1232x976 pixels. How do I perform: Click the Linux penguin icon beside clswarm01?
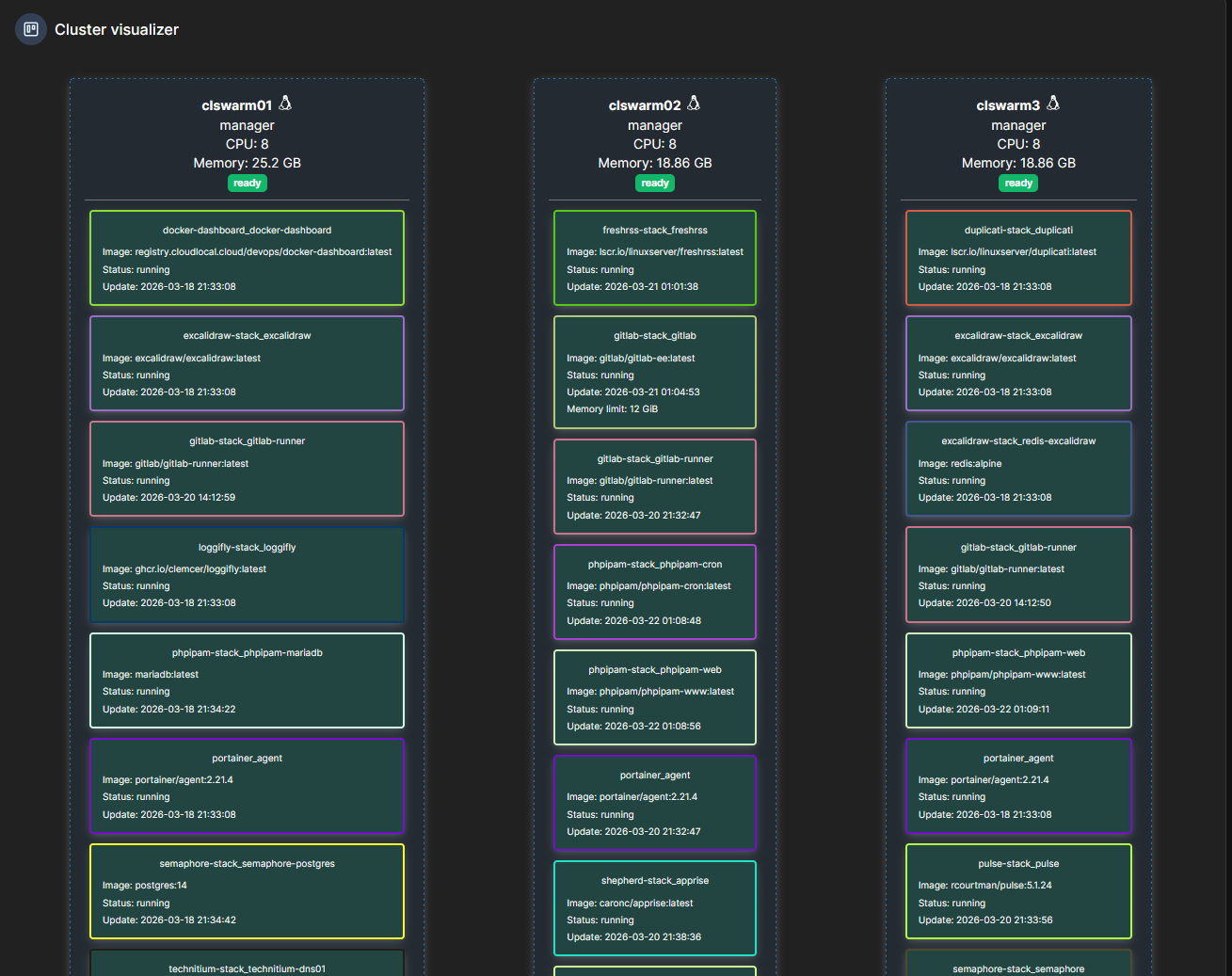point(286,104)
